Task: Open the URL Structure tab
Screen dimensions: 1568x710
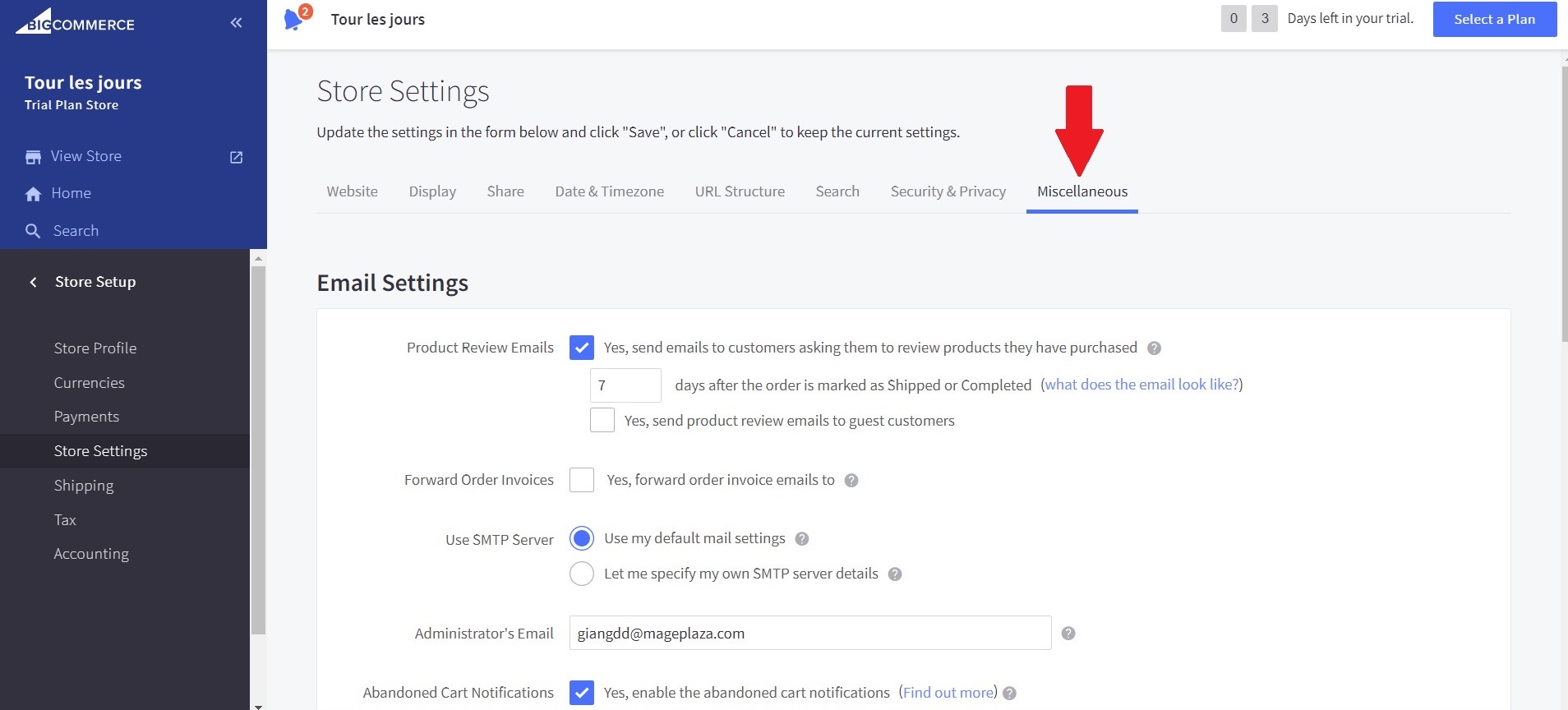Action: pyautogui.click(x=740, y=191)
